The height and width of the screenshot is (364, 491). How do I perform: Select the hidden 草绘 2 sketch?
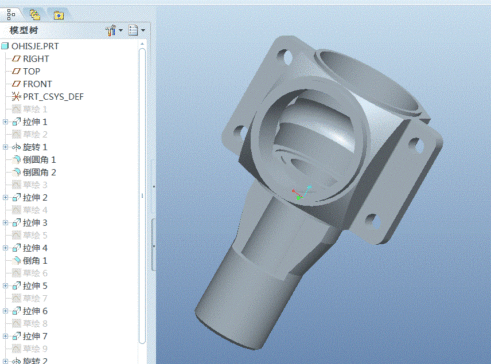35,135
